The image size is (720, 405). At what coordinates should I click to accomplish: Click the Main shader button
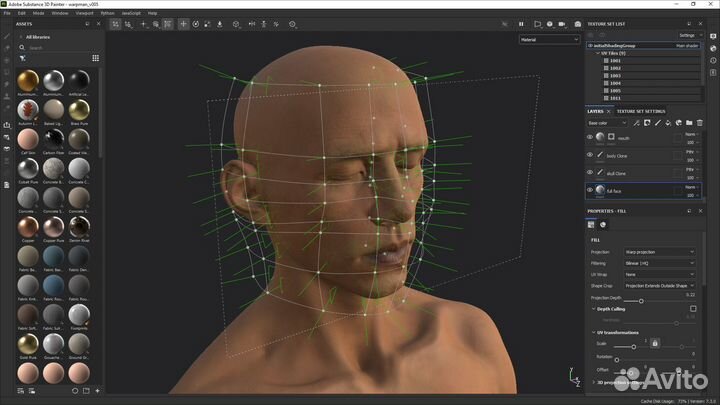pyautogui.click(x=687, y=45)
